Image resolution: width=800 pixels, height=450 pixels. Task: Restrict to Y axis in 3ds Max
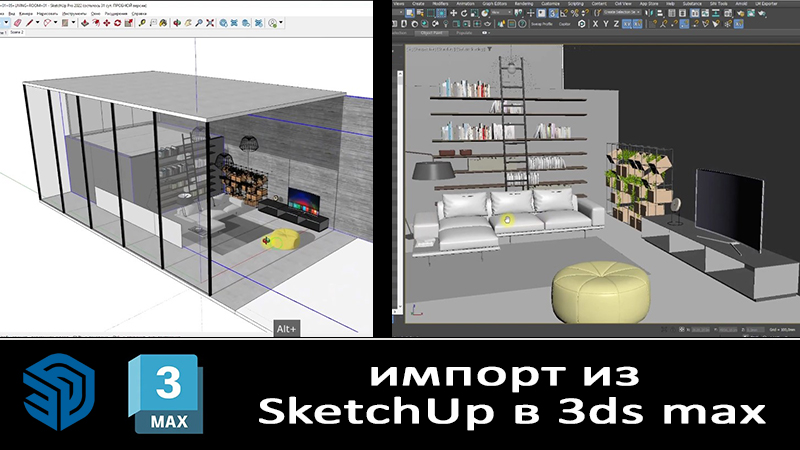click(x=606, y=24)
